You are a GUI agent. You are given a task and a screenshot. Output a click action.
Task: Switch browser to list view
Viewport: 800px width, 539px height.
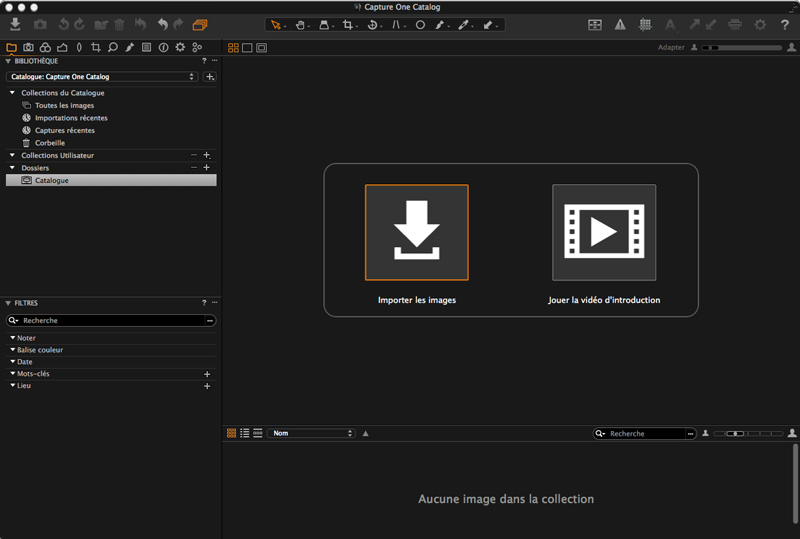244,433
